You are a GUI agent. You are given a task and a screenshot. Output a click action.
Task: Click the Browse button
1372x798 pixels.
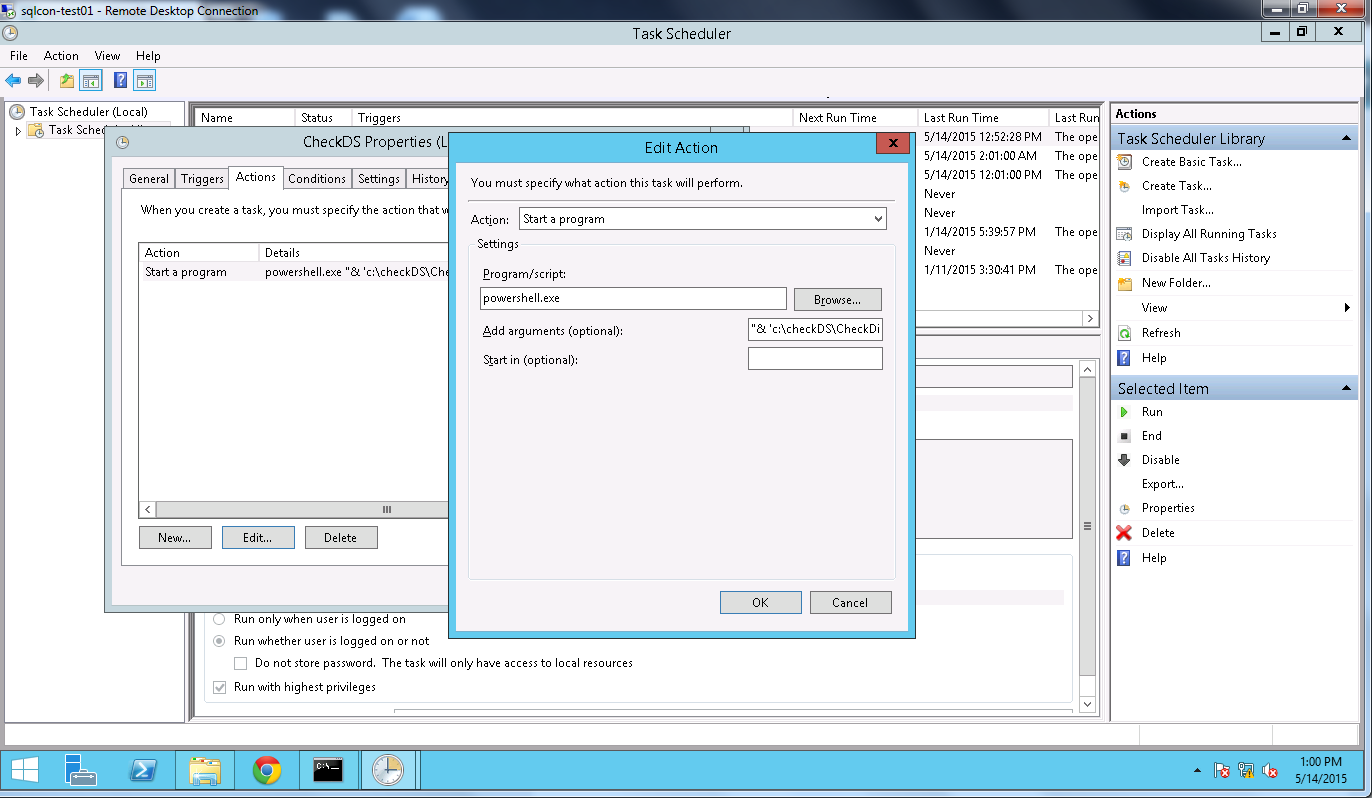837,299
